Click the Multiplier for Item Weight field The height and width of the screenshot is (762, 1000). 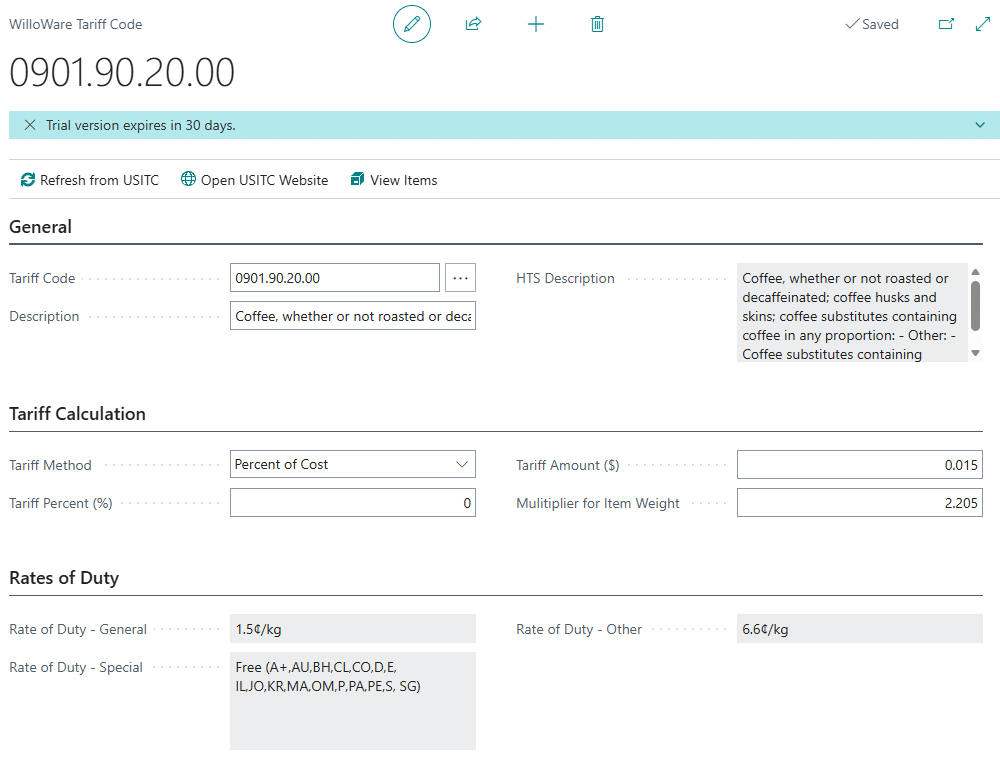[859, 503]
